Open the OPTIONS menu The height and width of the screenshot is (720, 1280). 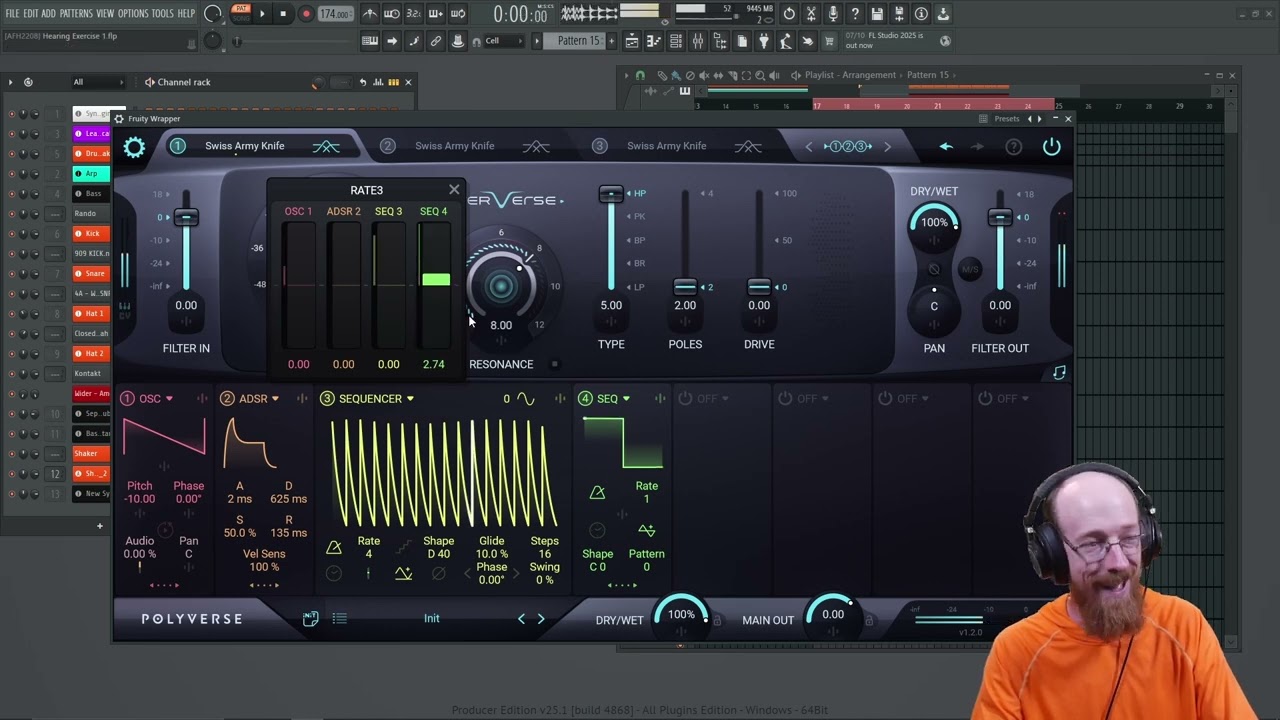click(x=133, y=14)
